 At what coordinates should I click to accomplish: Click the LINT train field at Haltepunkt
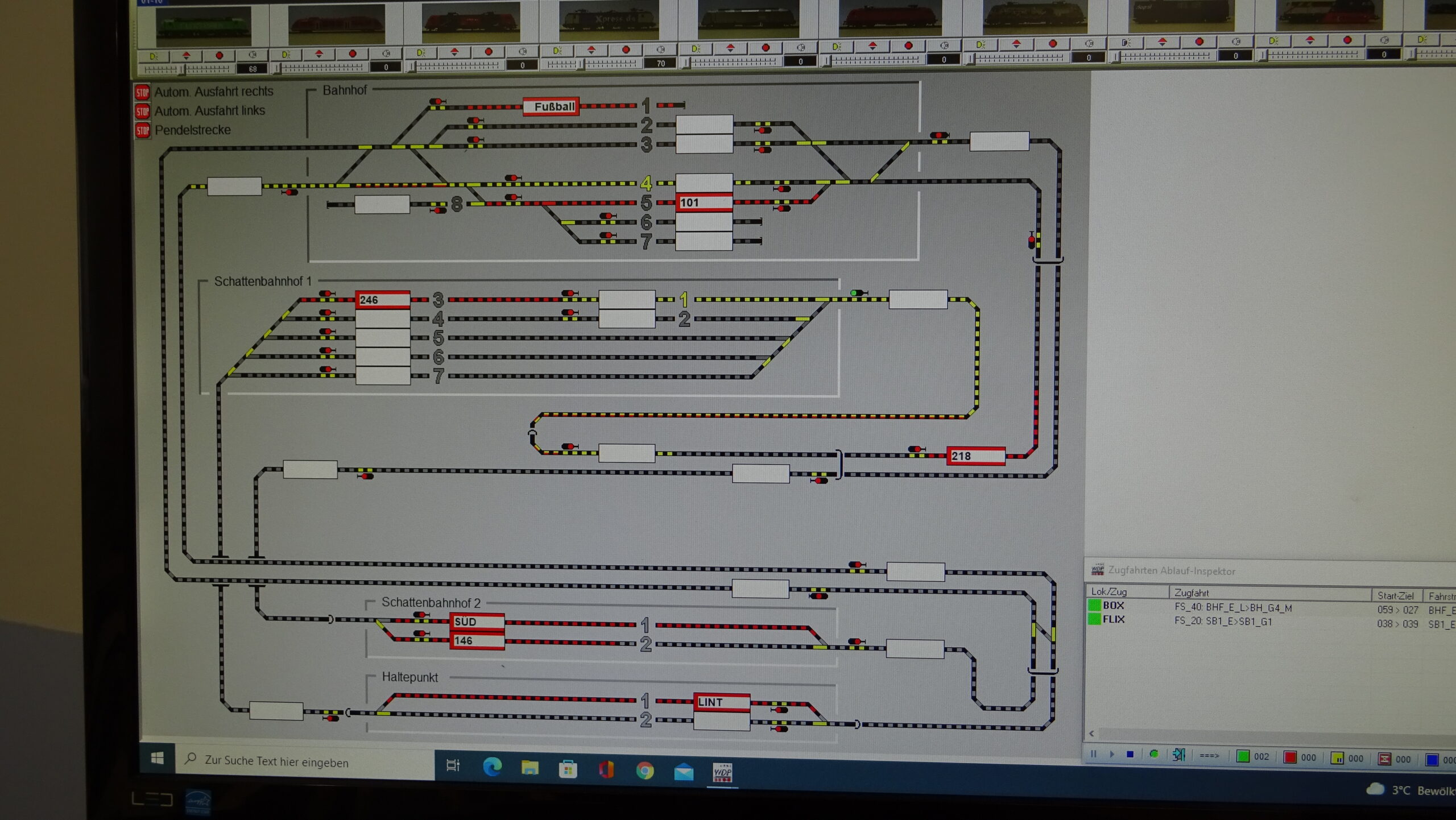pyautogui.click(x=722, y=702)
